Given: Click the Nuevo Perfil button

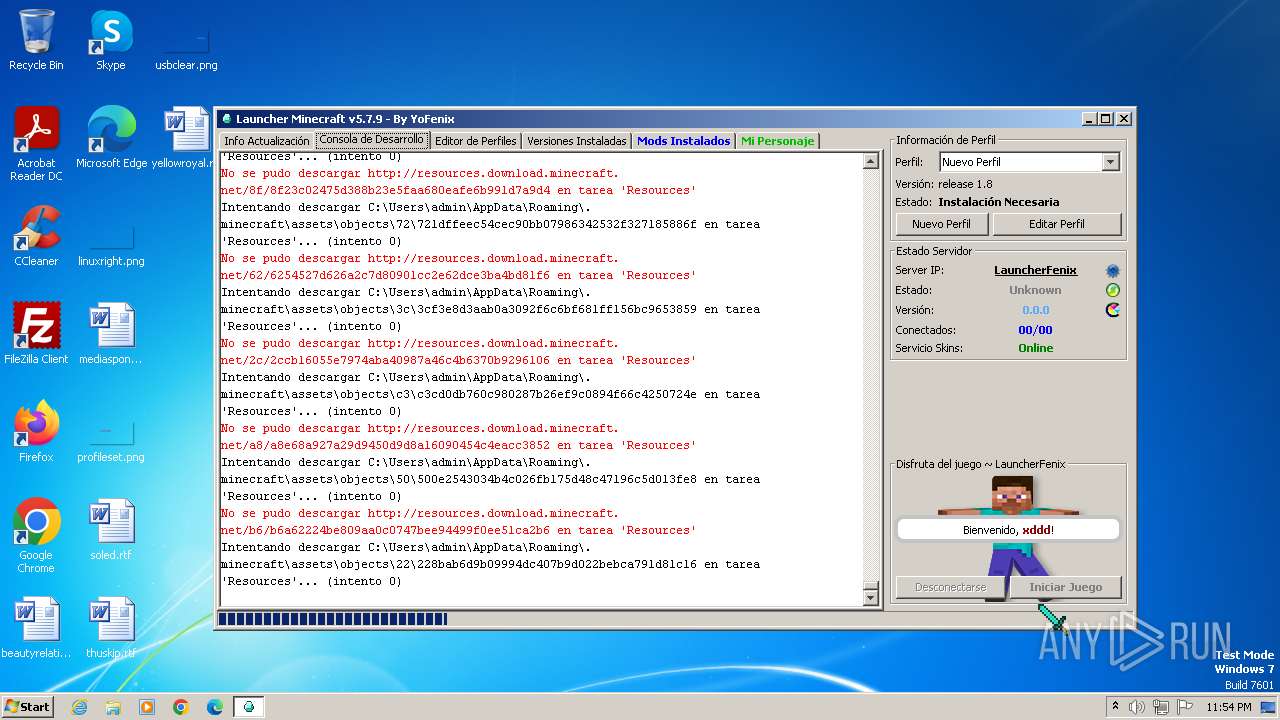Looking at the screenshot, I should click(x=941, y=224).
